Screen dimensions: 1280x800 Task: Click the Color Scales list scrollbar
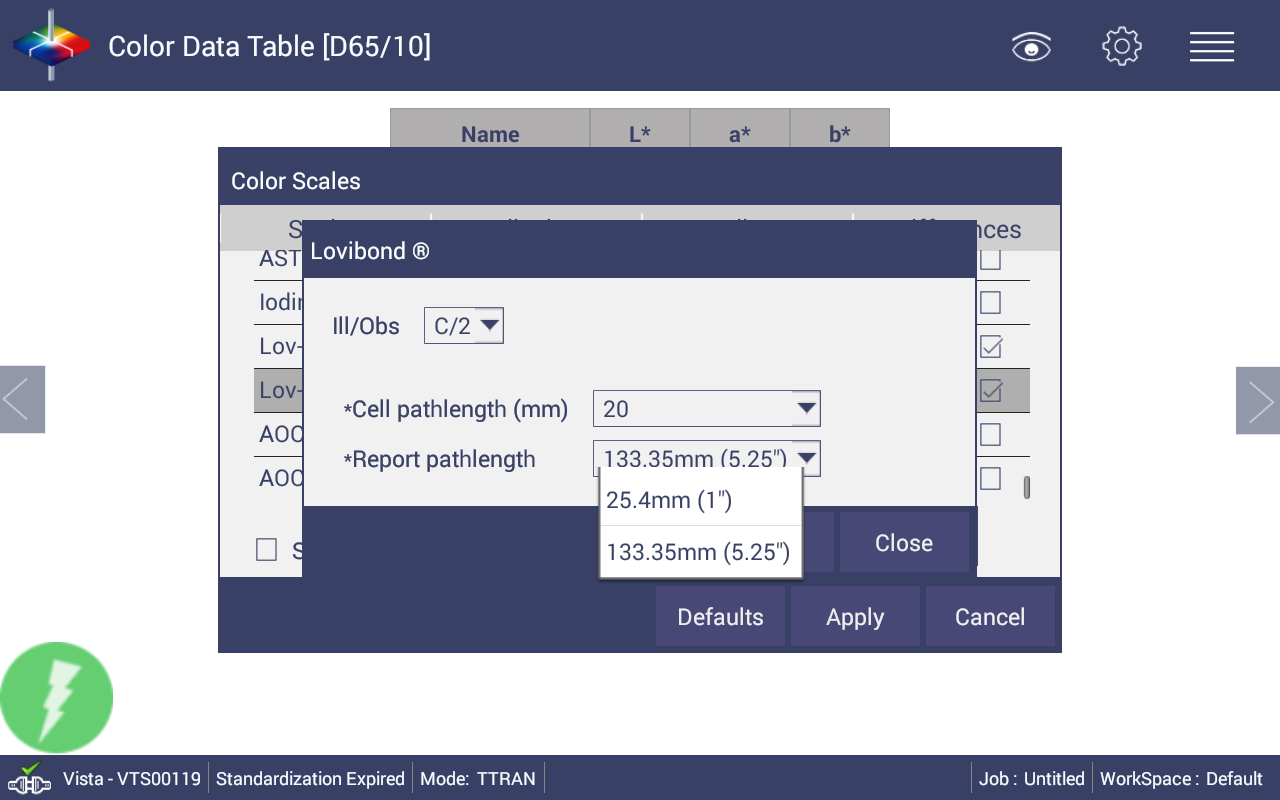point(1026,487)
